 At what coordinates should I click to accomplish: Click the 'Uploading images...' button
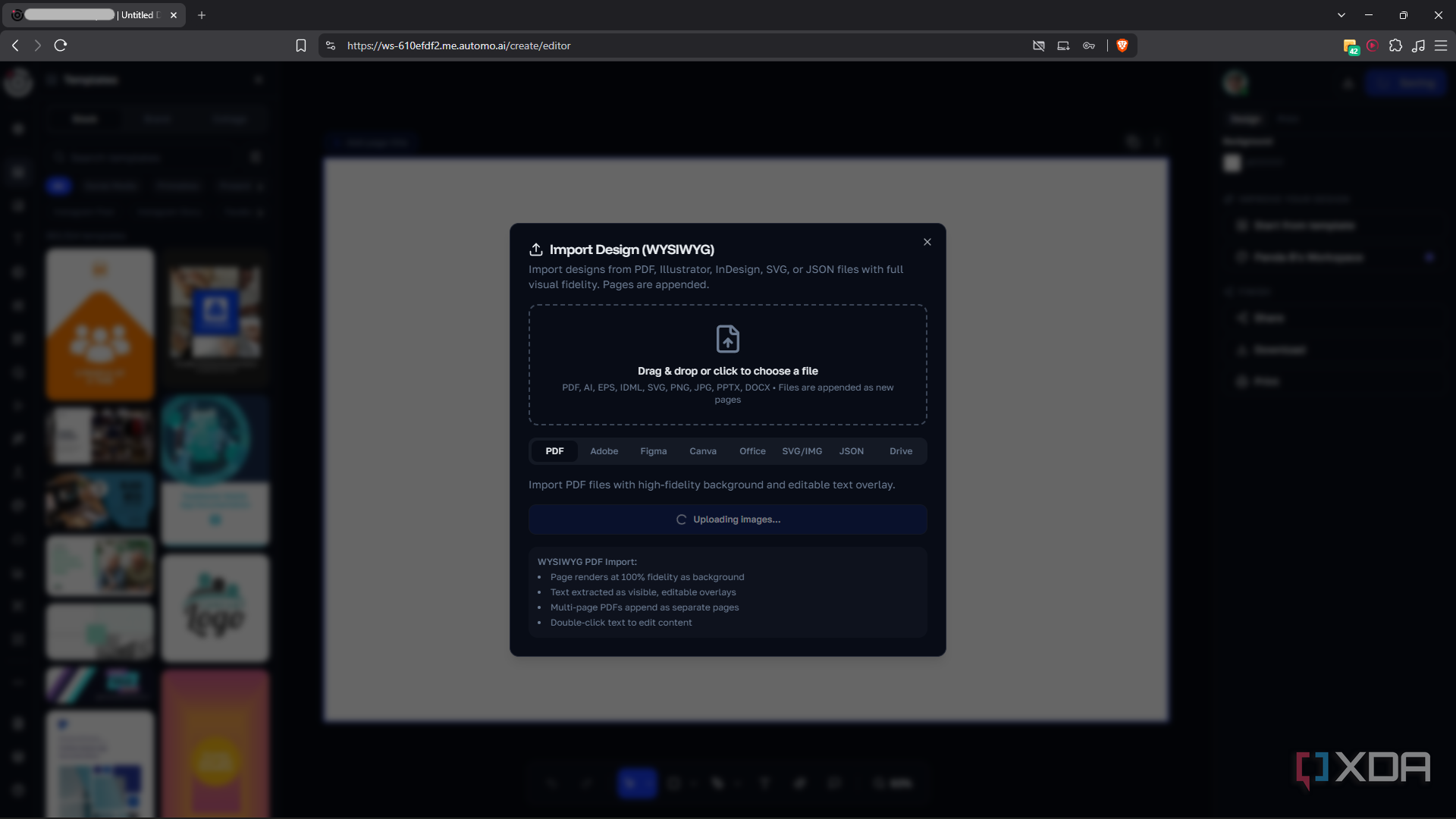click(x=727, y=519)
